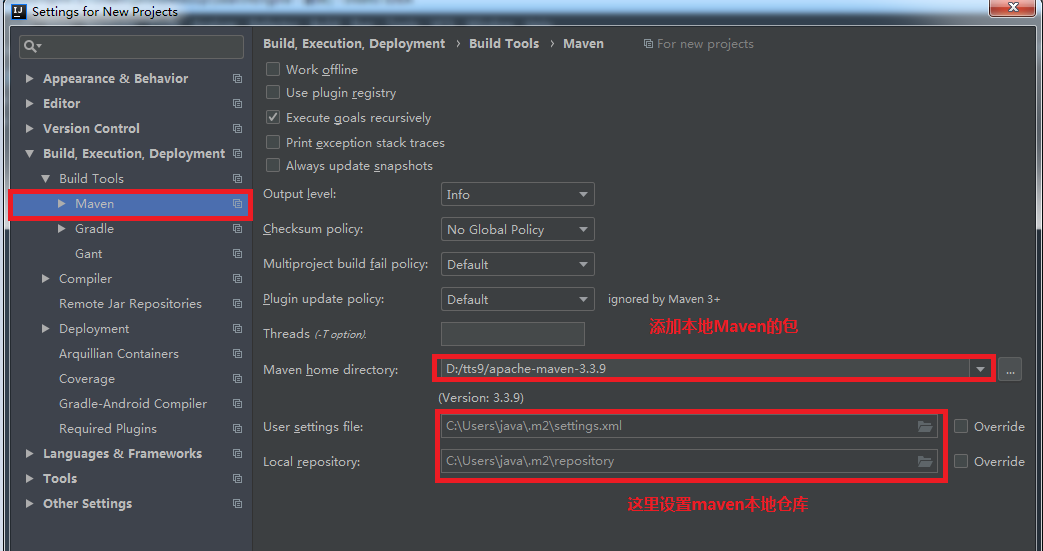Enable Use plugin registry checkbox
The height and width of the screenshot is (551, 1043).
coord(273,92)
